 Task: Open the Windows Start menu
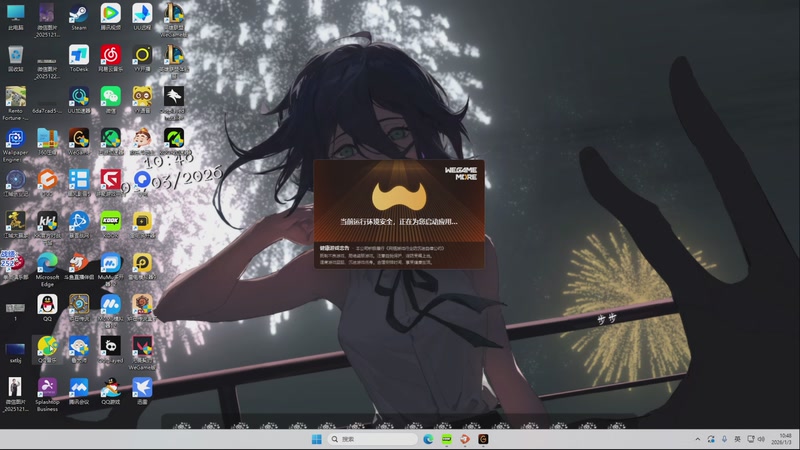316,439
